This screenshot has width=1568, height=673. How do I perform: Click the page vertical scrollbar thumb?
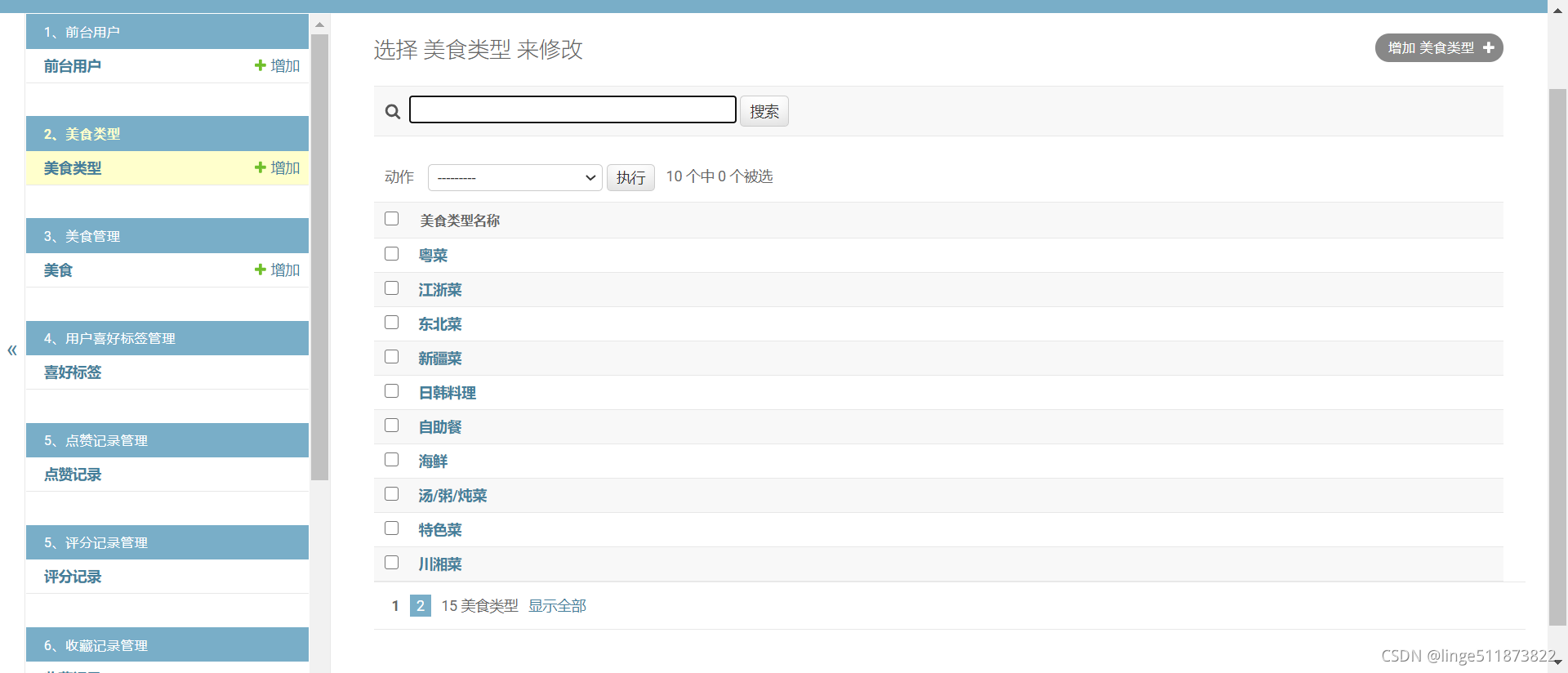coord(1557,357)
